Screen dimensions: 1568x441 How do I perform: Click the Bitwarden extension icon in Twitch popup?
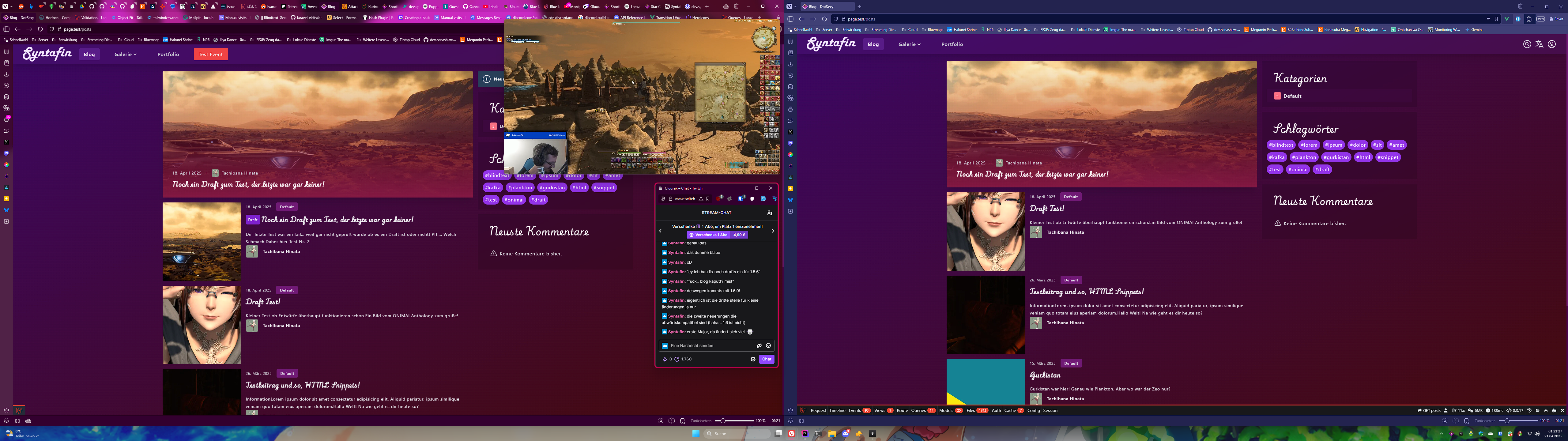click(741, 198)
